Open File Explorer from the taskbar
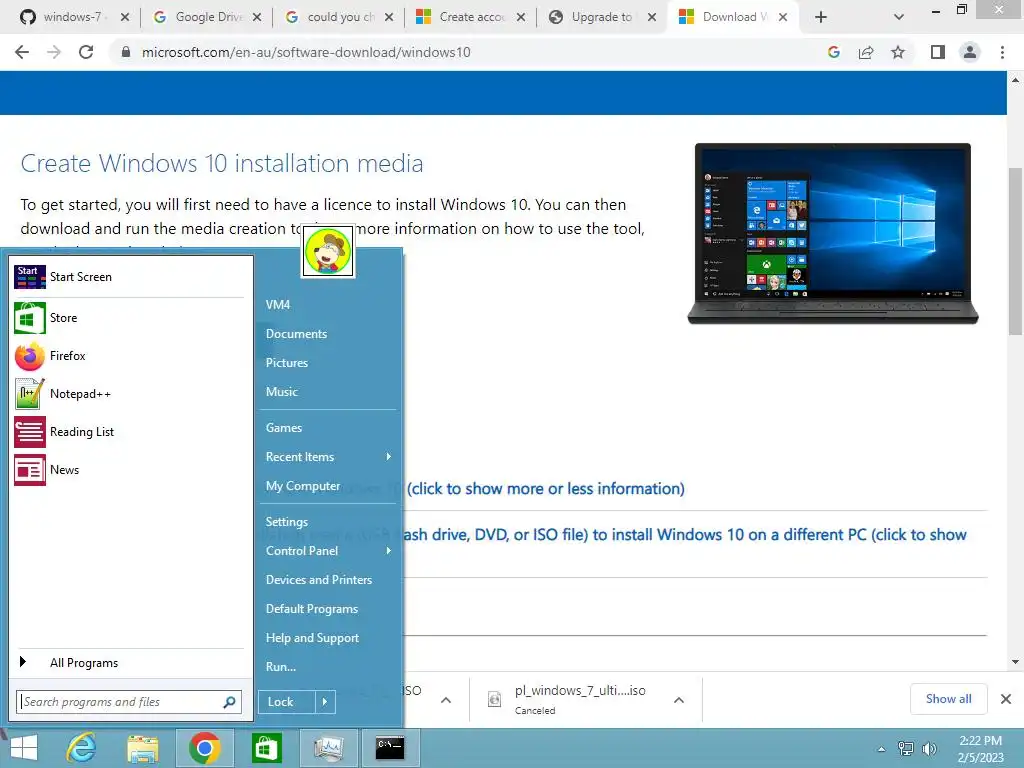This screenshot has width=1024, height=768. click(142, 748)
